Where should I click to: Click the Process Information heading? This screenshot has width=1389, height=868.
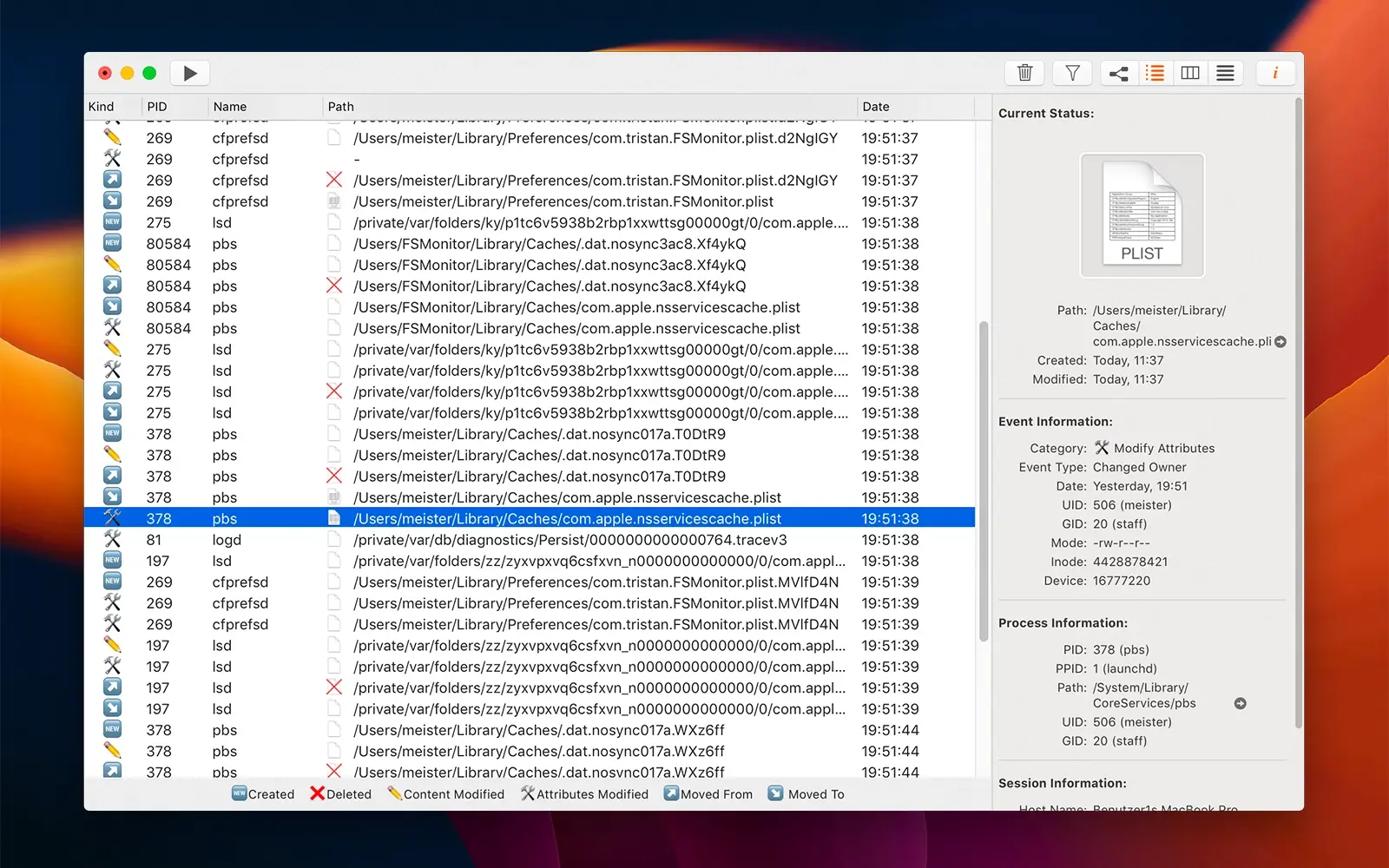coord(1063,623)
